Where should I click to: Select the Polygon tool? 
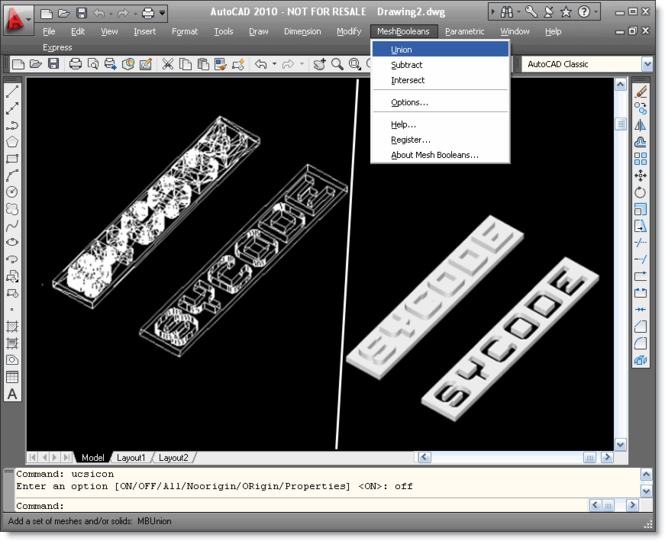pyautogui.click(x=12, y=142)
